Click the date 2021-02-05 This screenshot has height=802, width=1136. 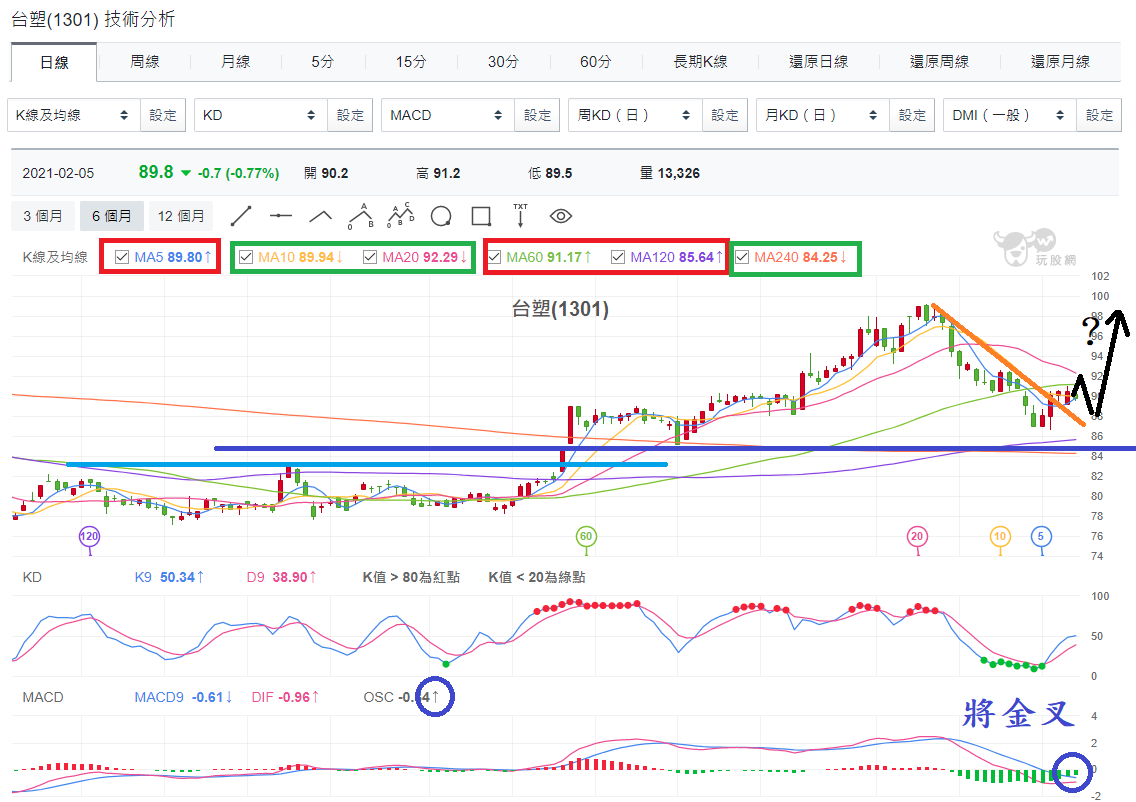coord(58,173)
